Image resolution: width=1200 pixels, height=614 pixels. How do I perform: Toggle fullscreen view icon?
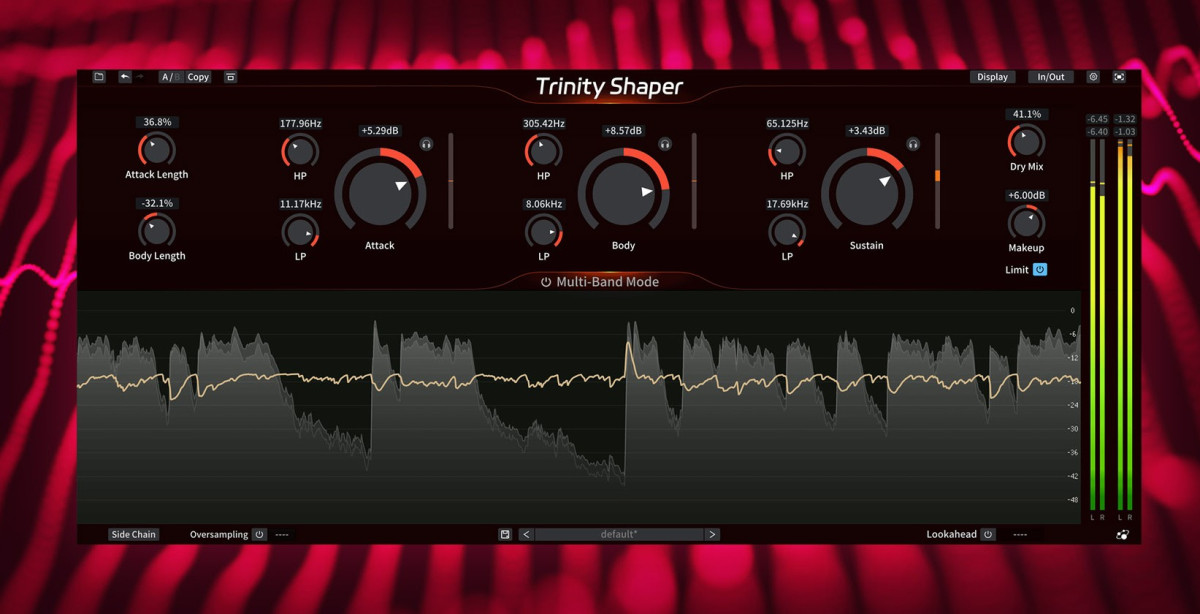click(1119, 77)
